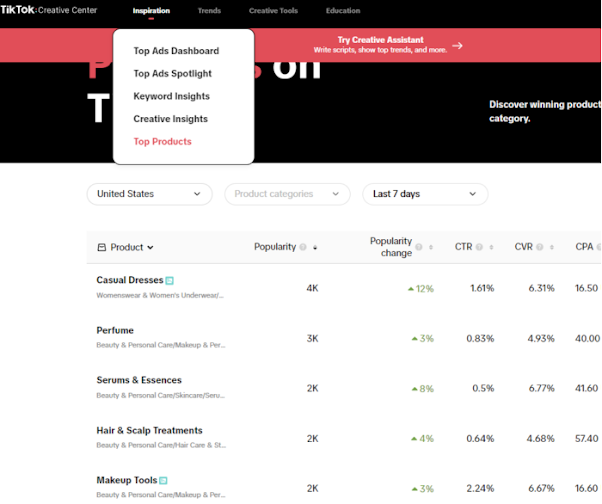
Task: Click Beauty & Personal Care/Hair Care subtitle
Action: [161, 445]
